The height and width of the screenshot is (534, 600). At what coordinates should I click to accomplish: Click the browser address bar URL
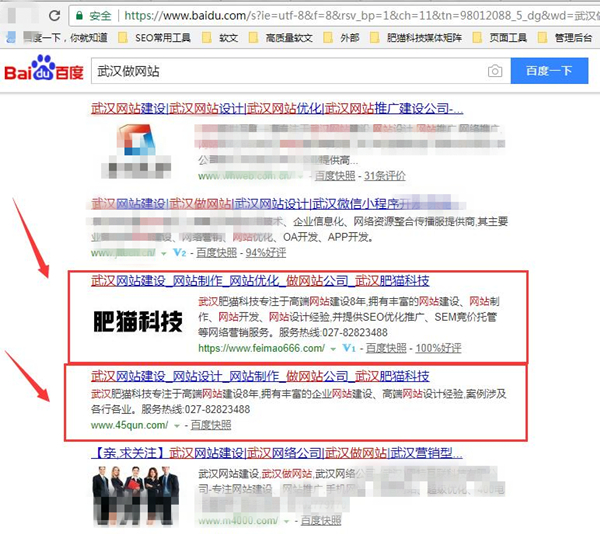(x=360, y=15)
